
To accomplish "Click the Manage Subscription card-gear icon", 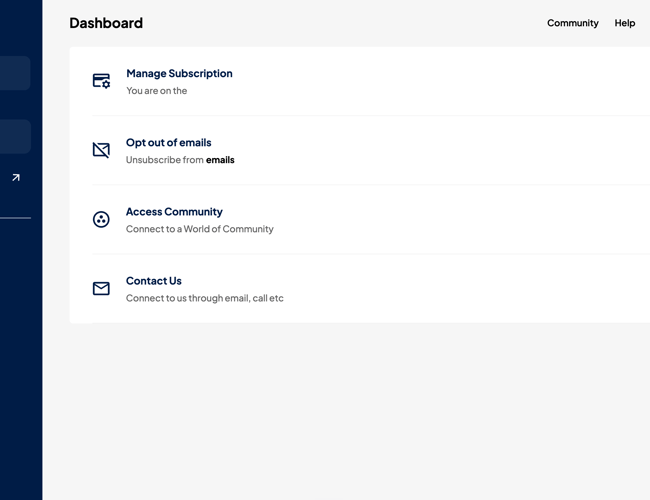I will (x=101, y=81).
